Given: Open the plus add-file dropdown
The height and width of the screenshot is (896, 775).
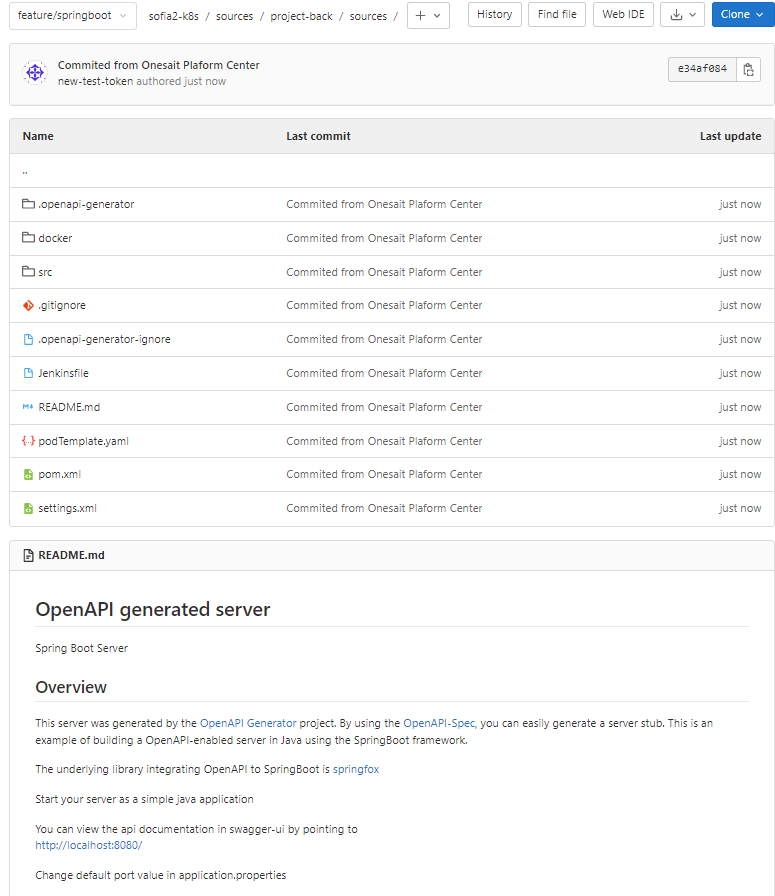Looking at the screenshot, I should tap(428, 15).
